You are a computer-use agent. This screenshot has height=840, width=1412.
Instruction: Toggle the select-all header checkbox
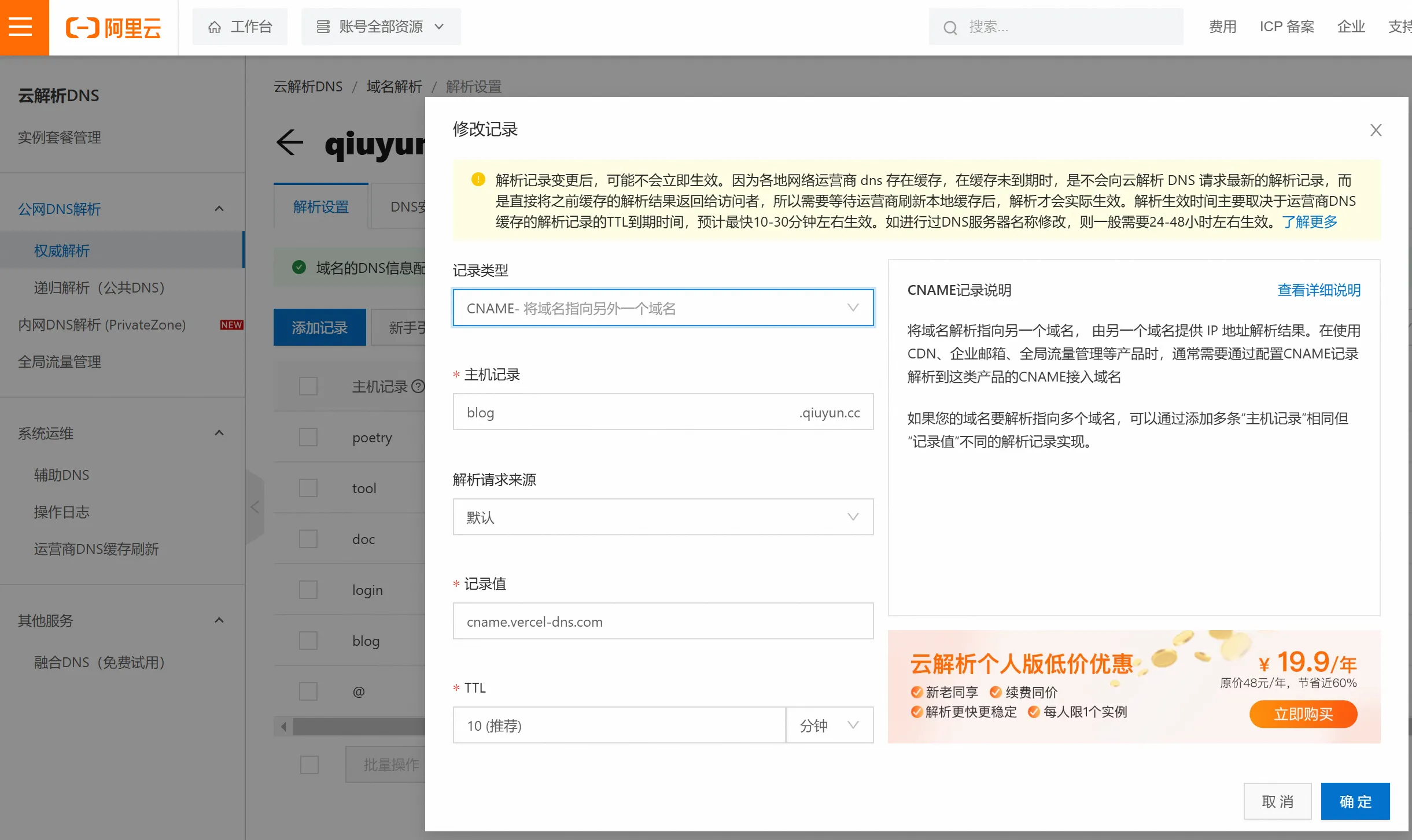click(308, 386)
